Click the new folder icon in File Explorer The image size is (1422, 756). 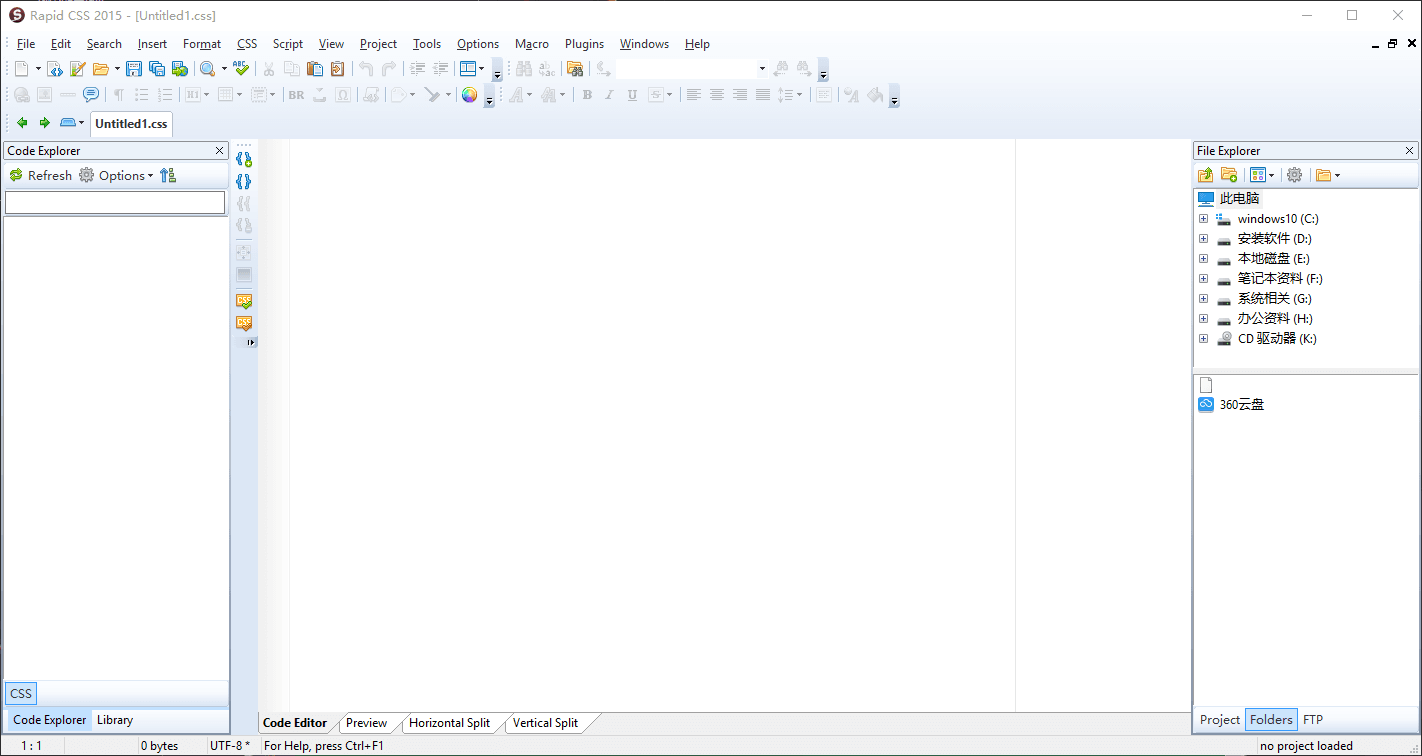pos(1229,175)
